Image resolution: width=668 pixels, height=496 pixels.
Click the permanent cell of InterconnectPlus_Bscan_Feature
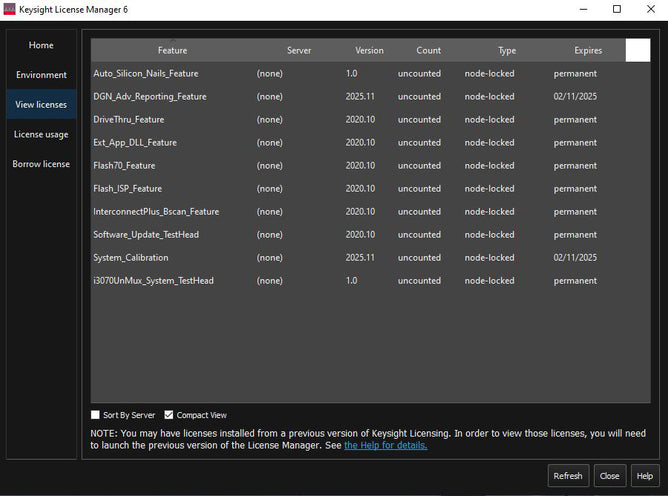pos(575,212)
